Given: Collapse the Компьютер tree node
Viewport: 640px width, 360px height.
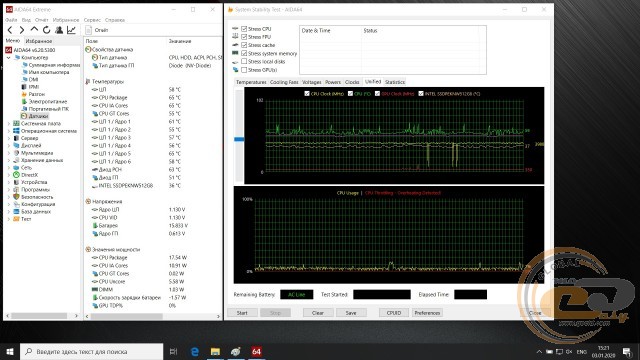Looking at the screenshot, I should click(x=9, y=58).
